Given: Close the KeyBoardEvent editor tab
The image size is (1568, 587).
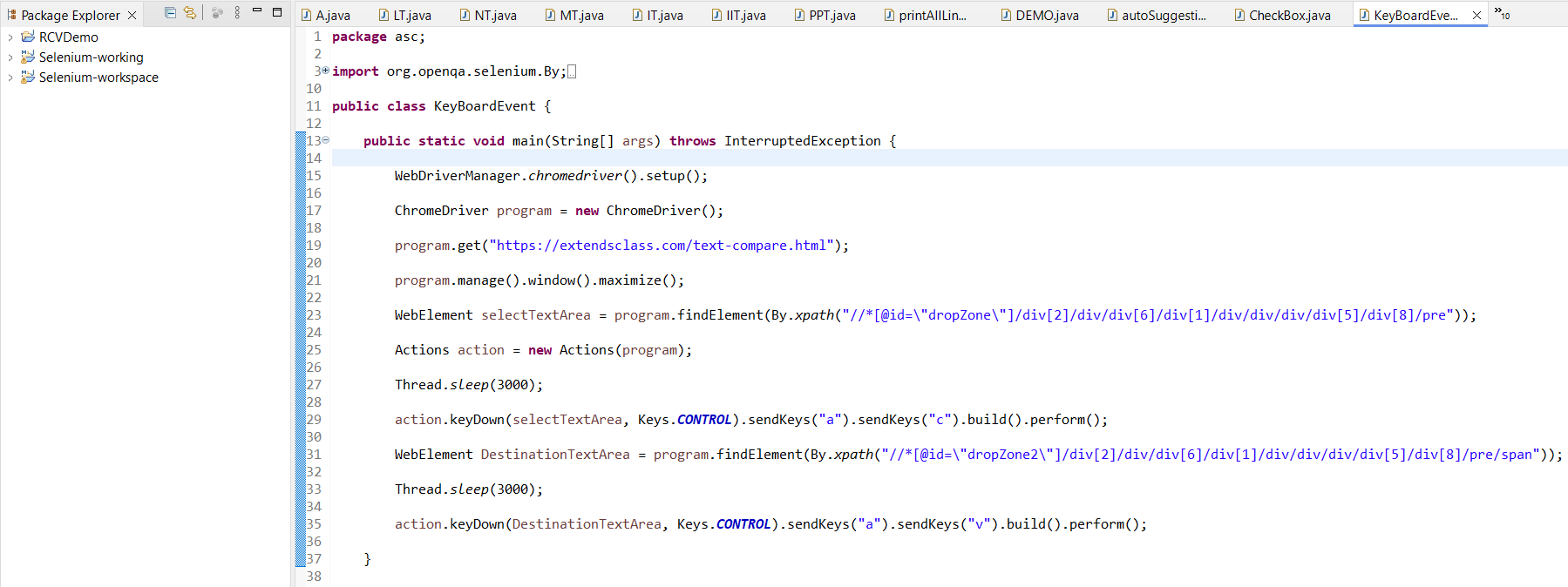Looking at the screenshot, I should pos(1476,16).
